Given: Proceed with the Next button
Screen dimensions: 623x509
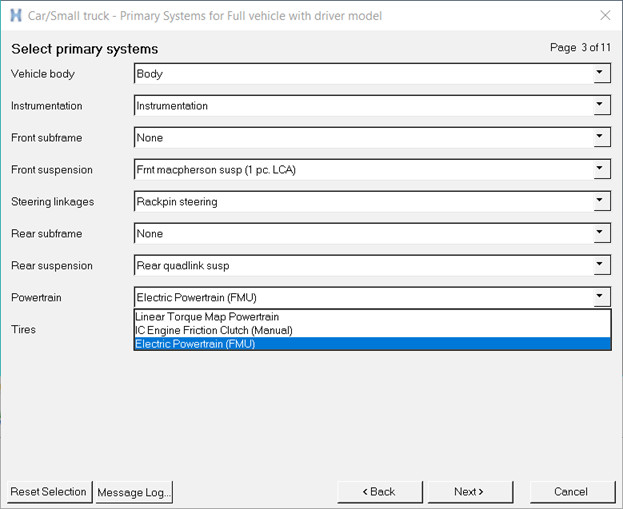Looking at the screenshot, I should pos(469,492).
